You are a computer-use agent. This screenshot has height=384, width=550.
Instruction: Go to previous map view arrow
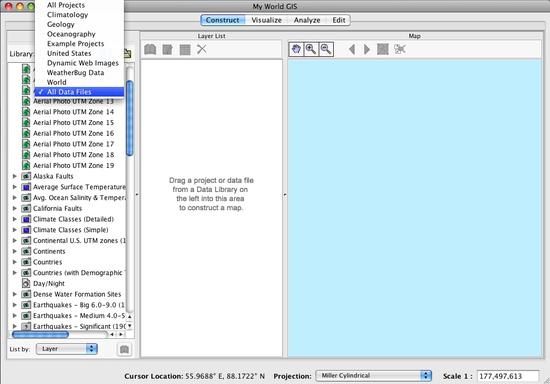coord(352,49)
